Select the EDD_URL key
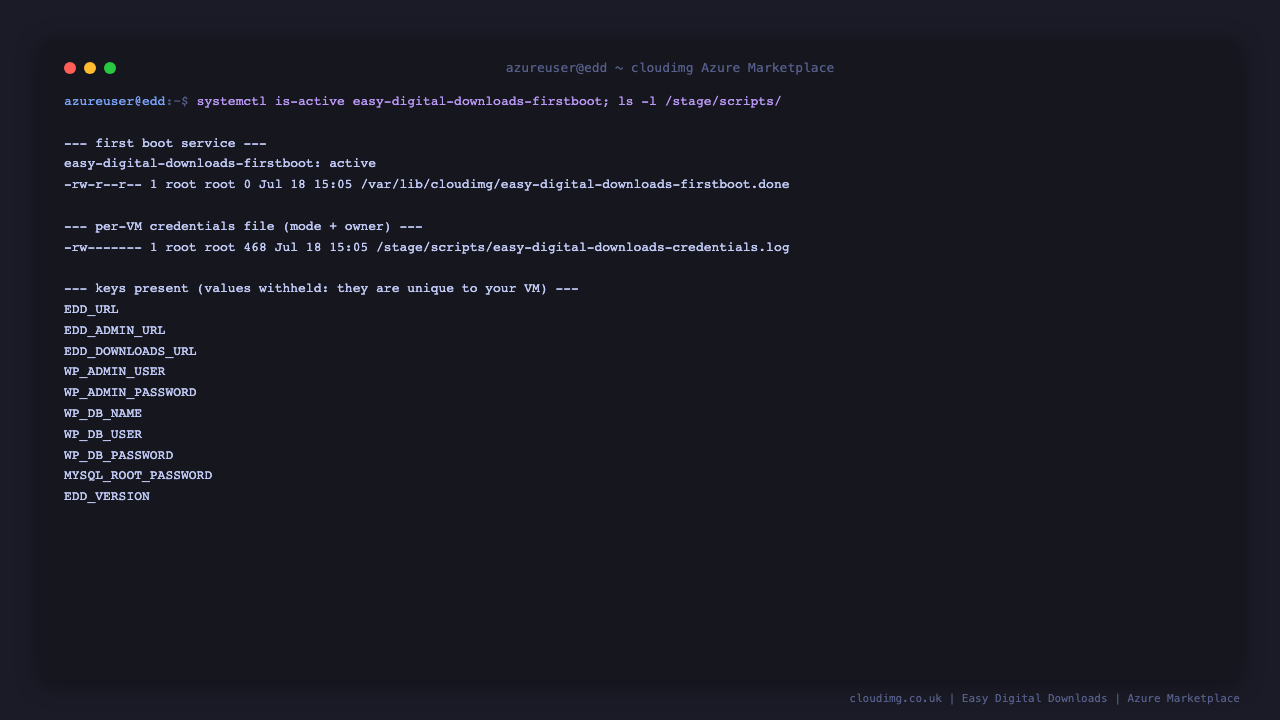Screen dimensions: 1280x720 pyautogui.click(x=91, y=310)
